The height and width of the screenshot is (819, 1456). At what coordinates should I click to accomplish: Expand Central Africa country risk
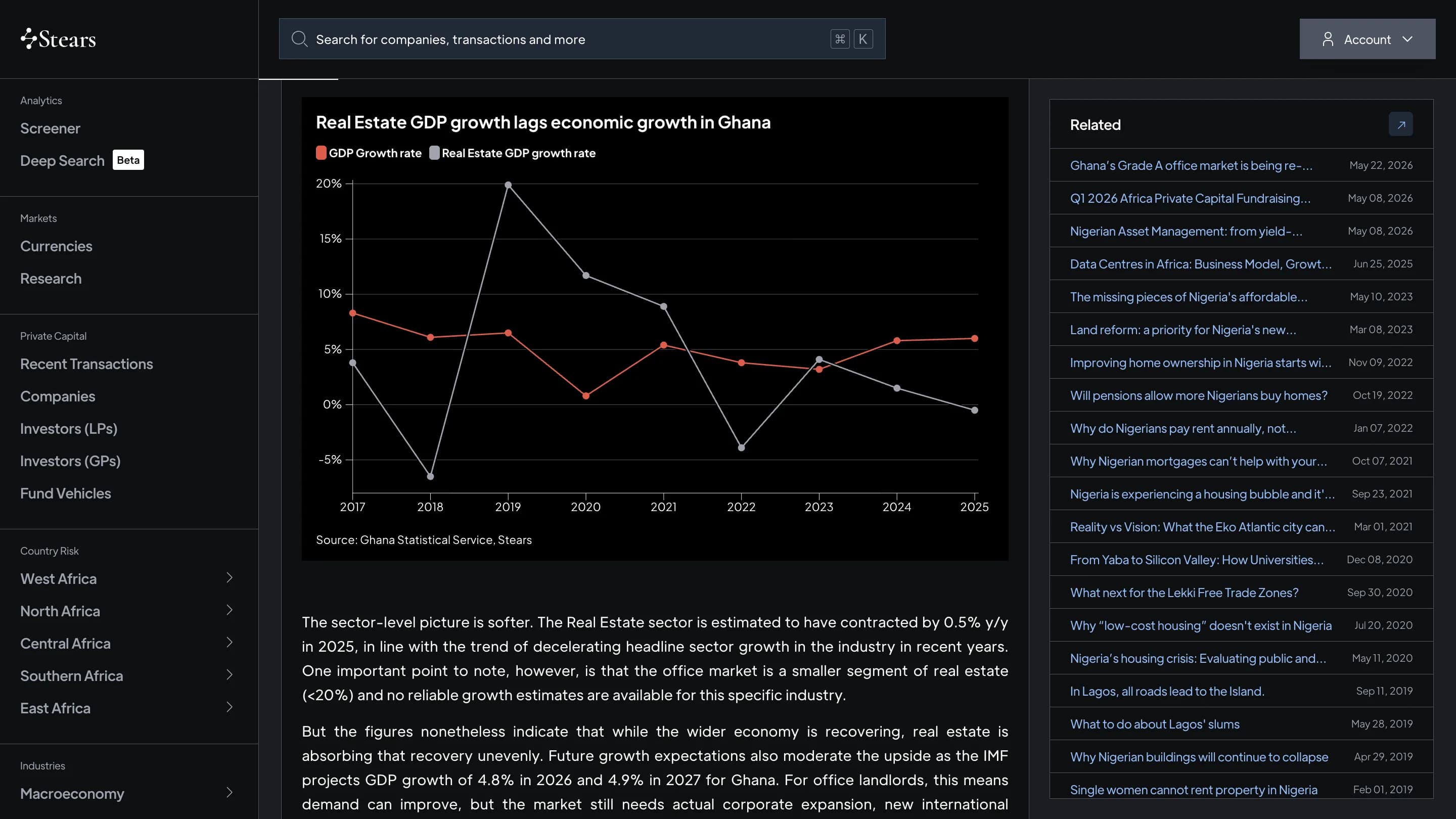point(229,642)
